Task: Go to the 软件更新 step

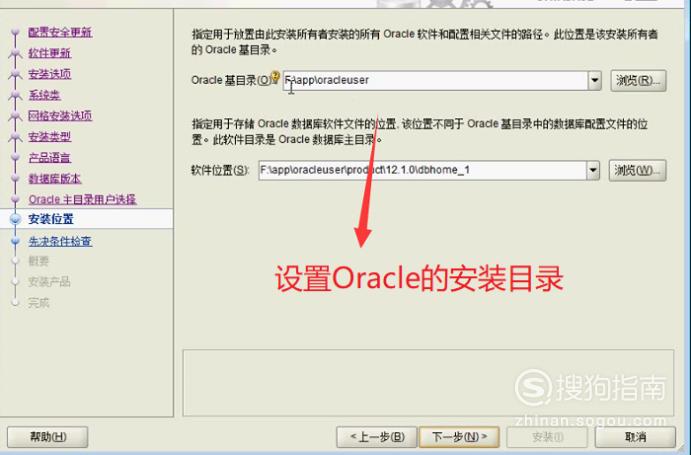Action: click(x=49, y=53)
